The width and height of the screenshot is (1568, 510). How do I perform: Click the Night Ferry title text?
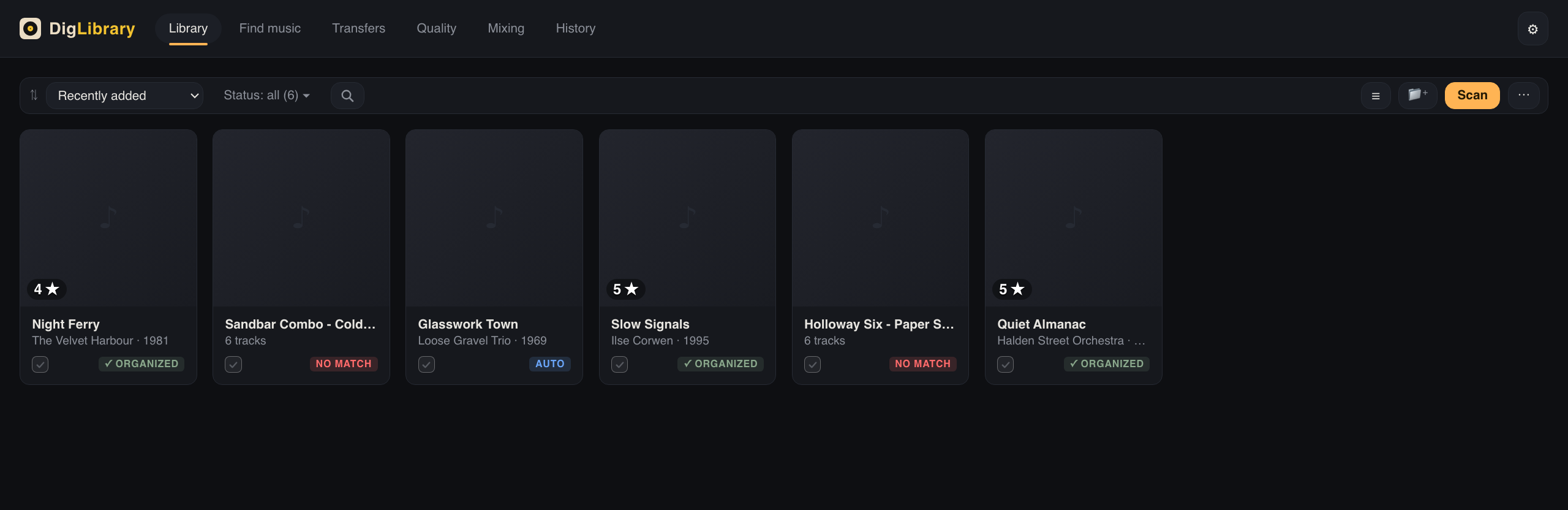pos(66,324)
